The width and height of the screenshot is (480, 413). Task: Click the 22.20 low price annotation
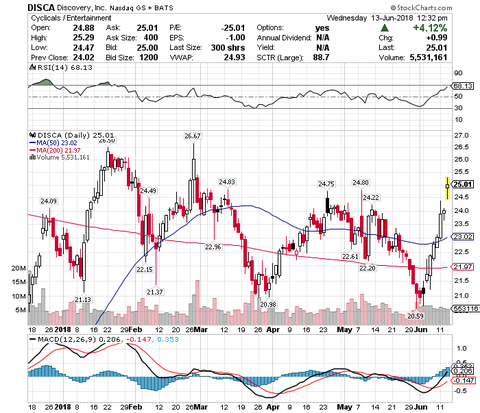tap(367, 268)
